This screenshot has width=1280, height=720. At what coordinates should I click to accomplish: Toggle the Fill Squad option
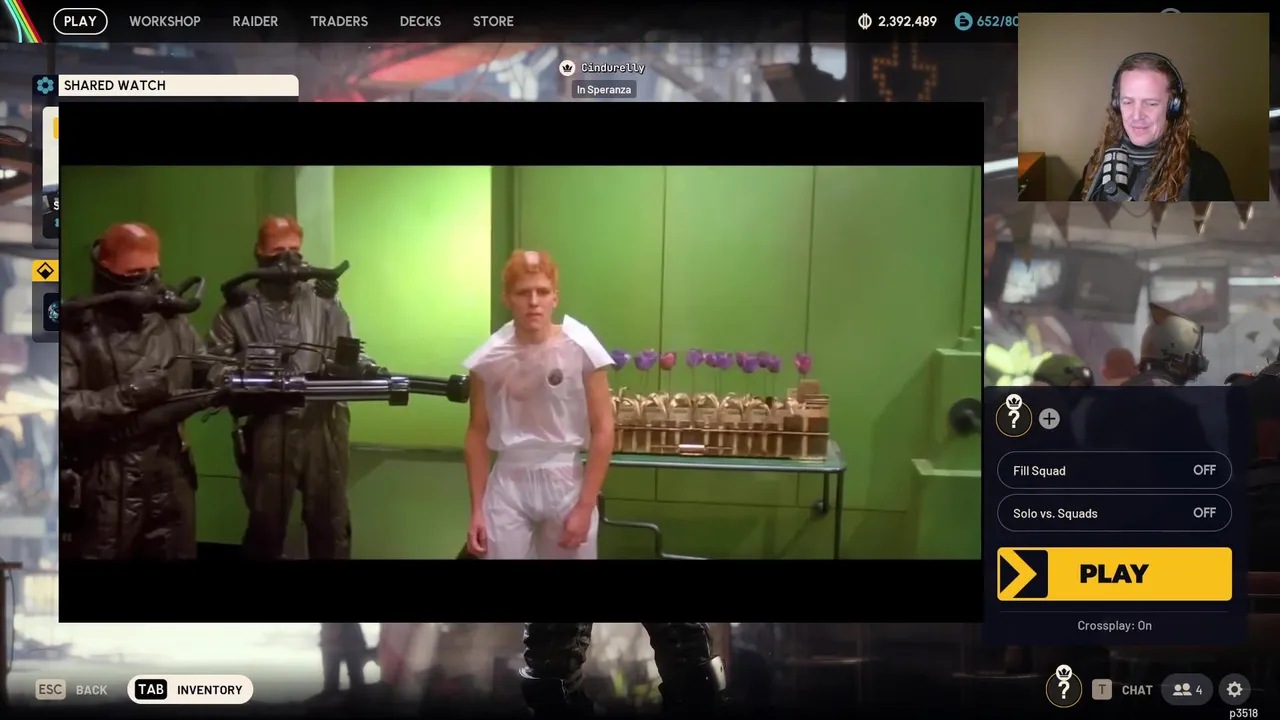coord(1114,470)
